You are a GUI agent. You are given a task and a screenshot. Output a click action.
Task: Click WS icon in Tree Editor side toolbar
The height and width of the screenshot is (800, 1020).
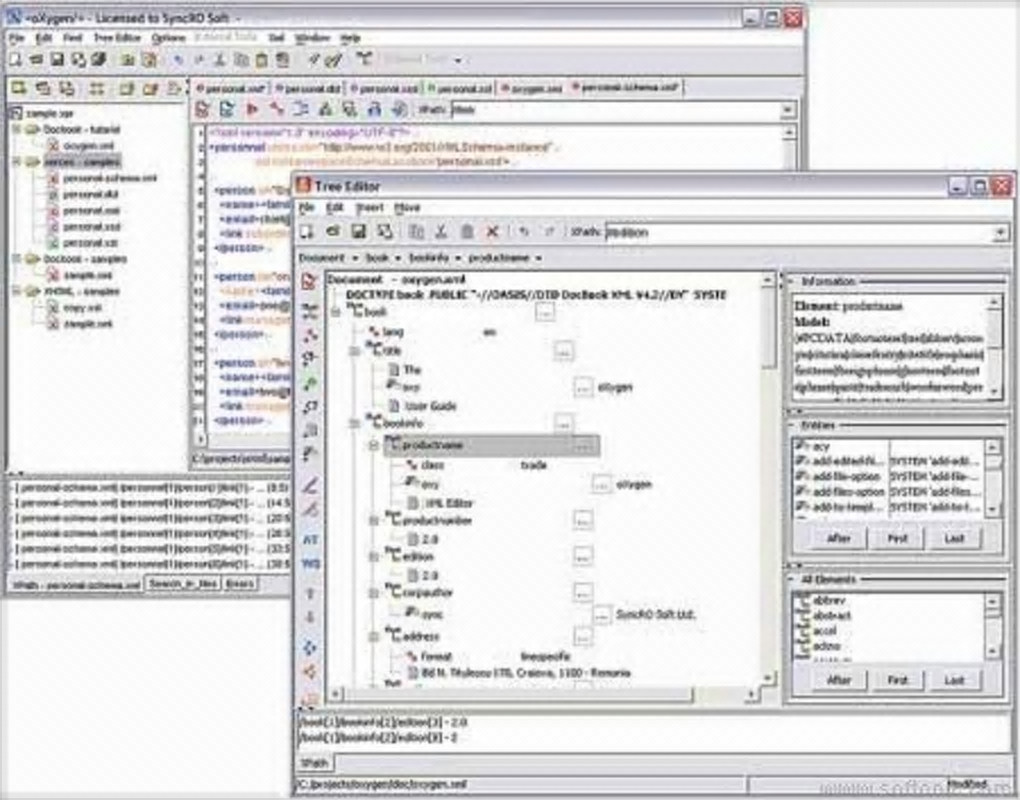pos(310,563)
